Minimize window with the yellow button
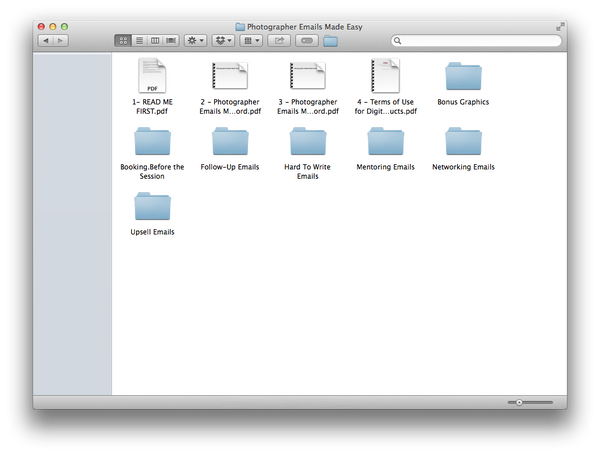 (53, 26)
